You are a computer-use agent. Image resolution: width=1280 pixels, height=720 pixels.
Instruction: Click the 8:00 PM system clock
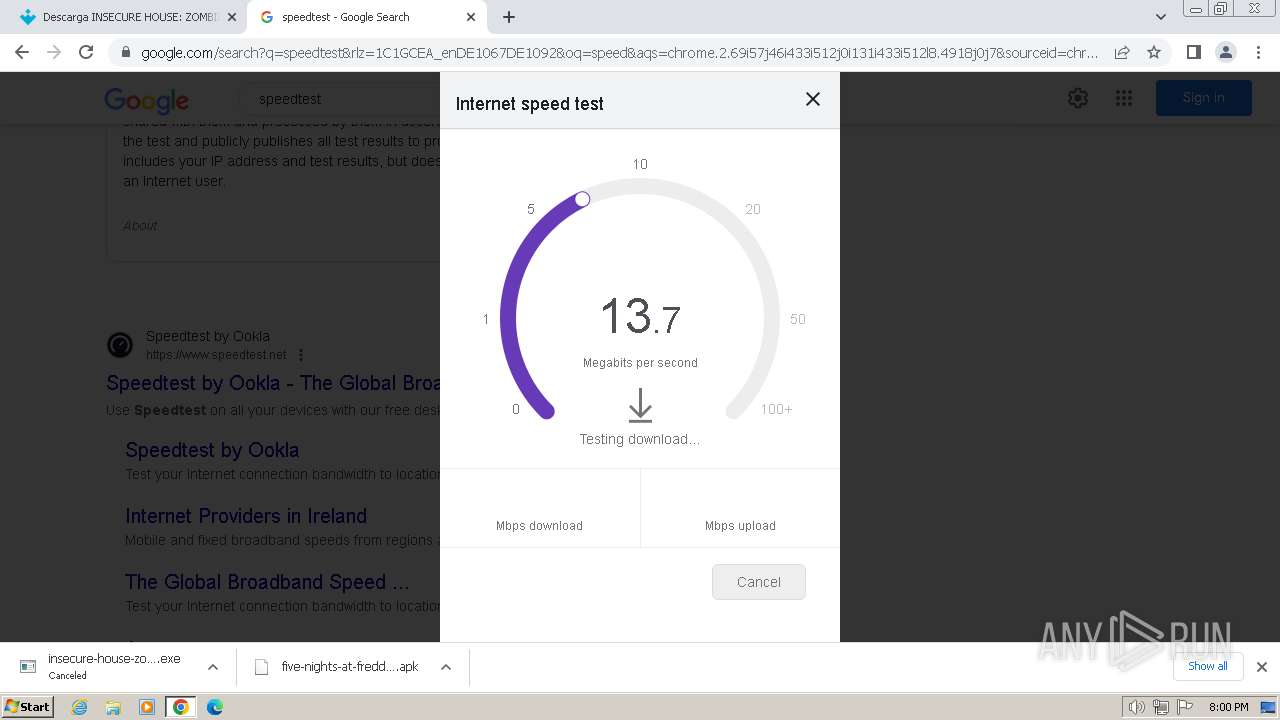tap(1228, 707)
